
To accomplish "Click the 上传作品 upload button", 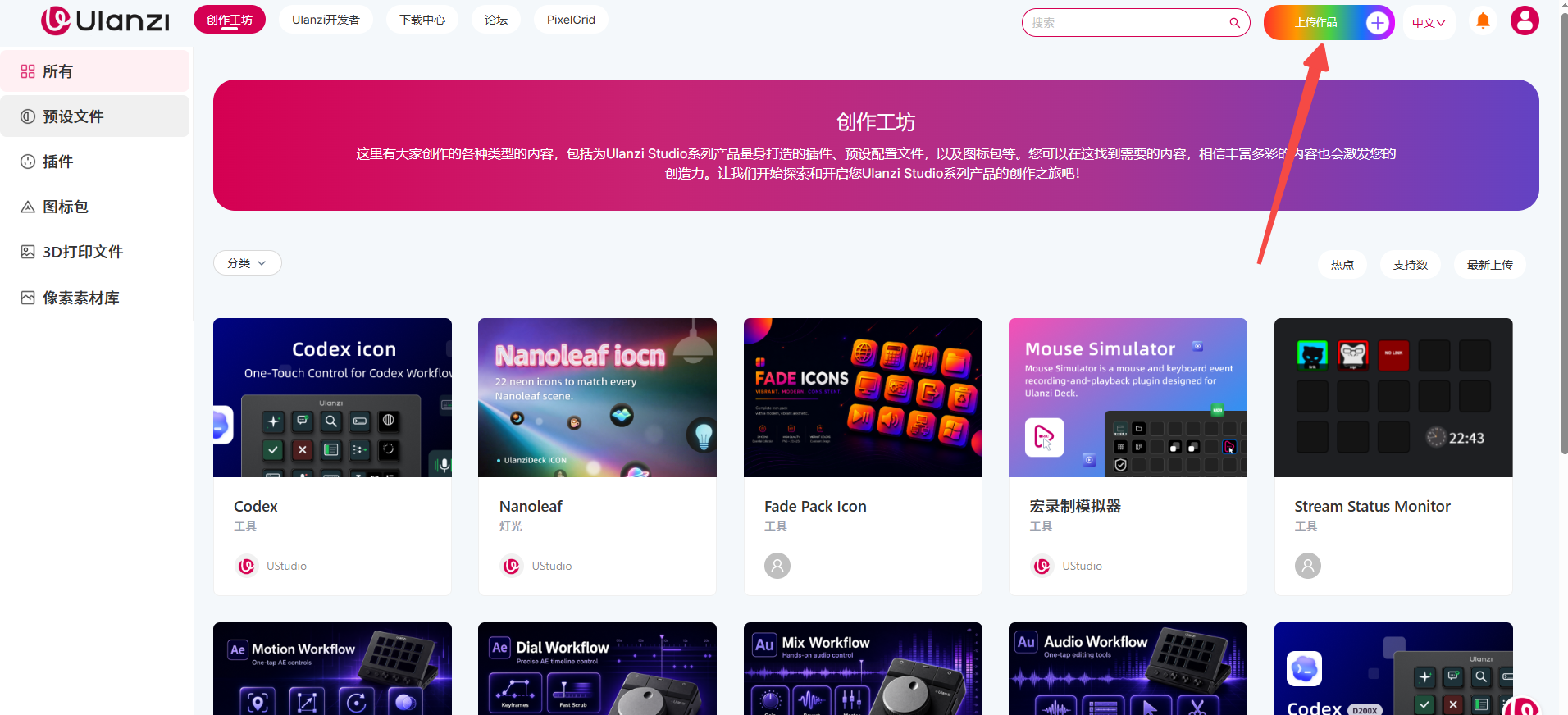I will click(1329, 23).
